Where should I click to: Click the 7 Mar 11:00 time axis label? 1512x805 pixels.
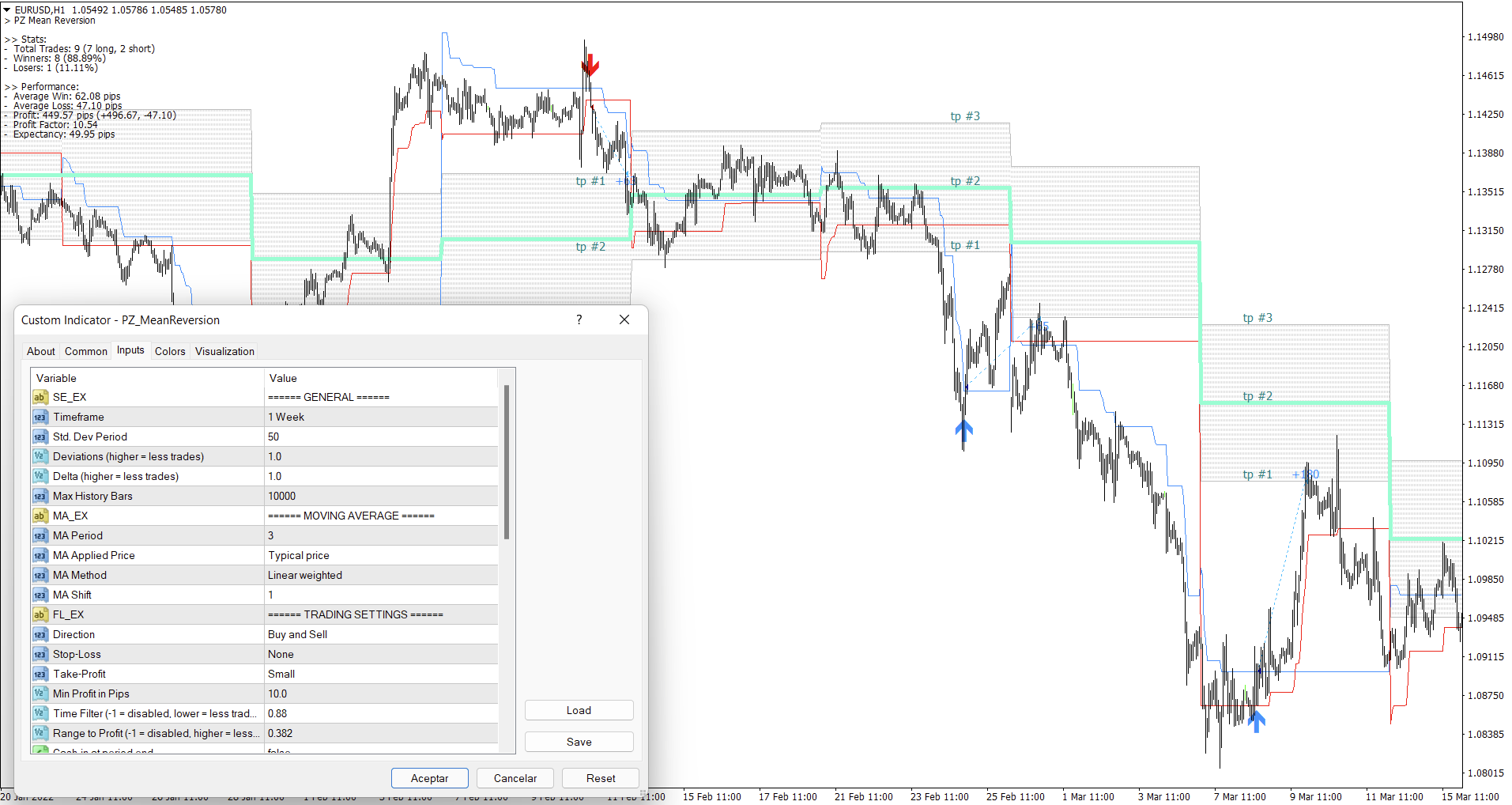(x=1239, y=796)
